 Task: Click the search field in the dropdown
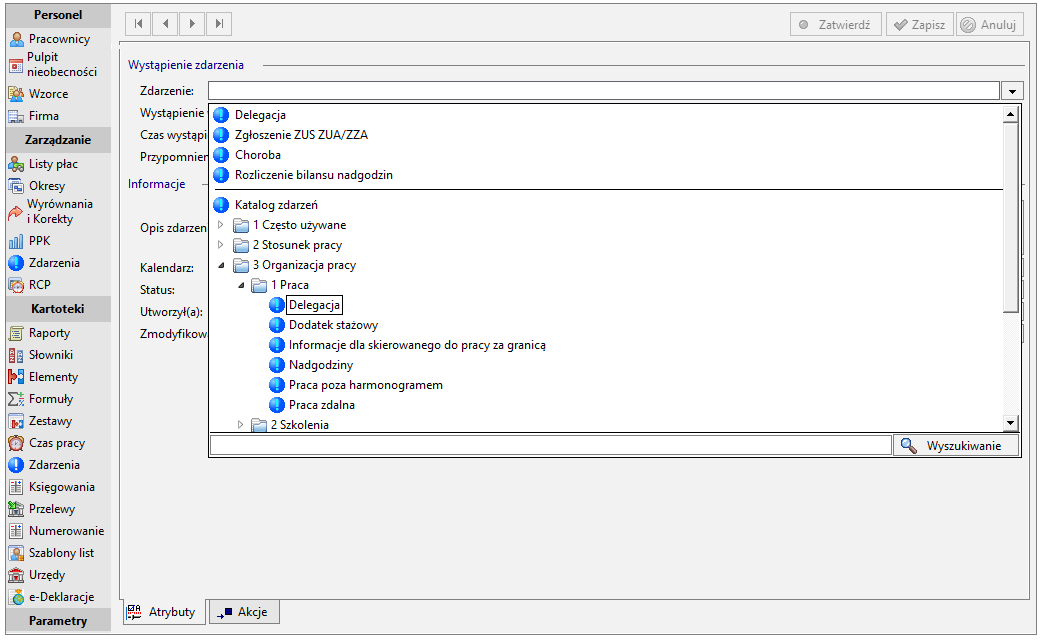click(550, 445)
